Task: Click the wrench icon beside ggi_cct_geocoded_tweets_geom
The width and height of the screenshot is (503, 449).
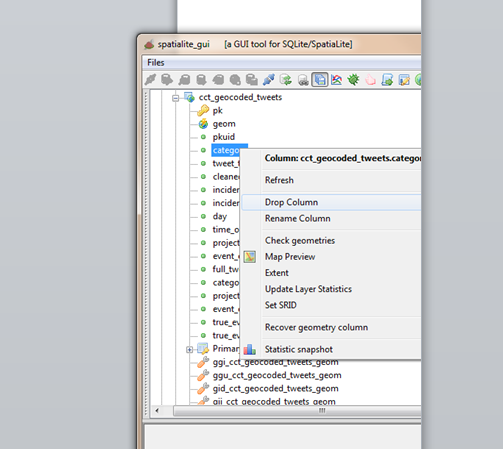Action: click(x=203, y=362)
